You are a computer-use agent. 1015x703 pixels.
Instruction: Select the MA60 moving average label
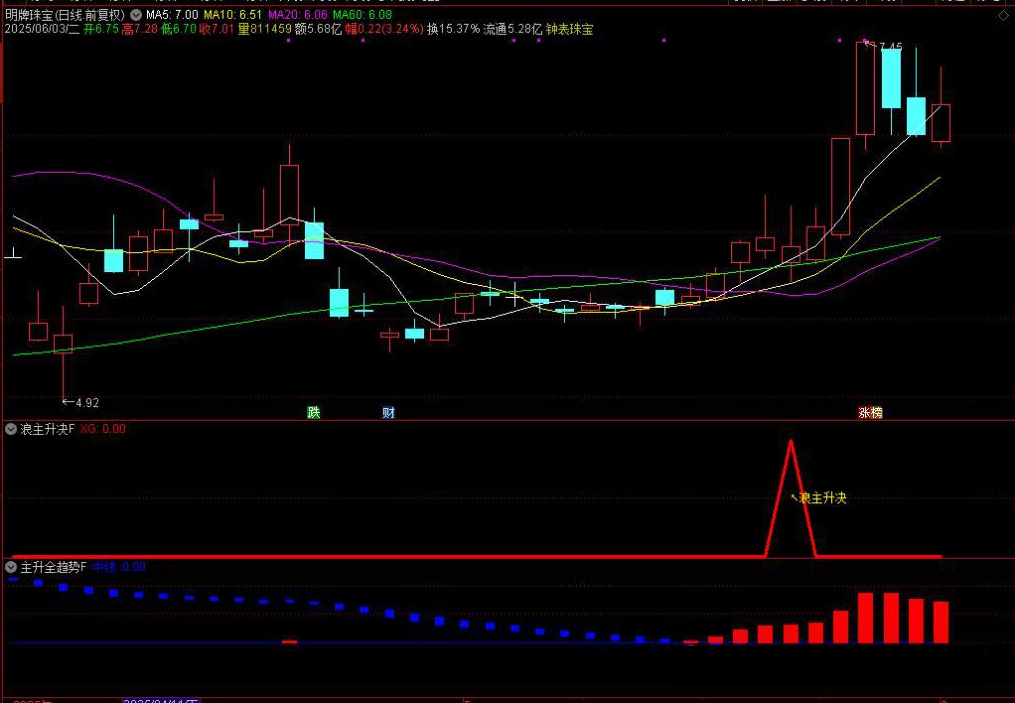[x=361, y=16]
